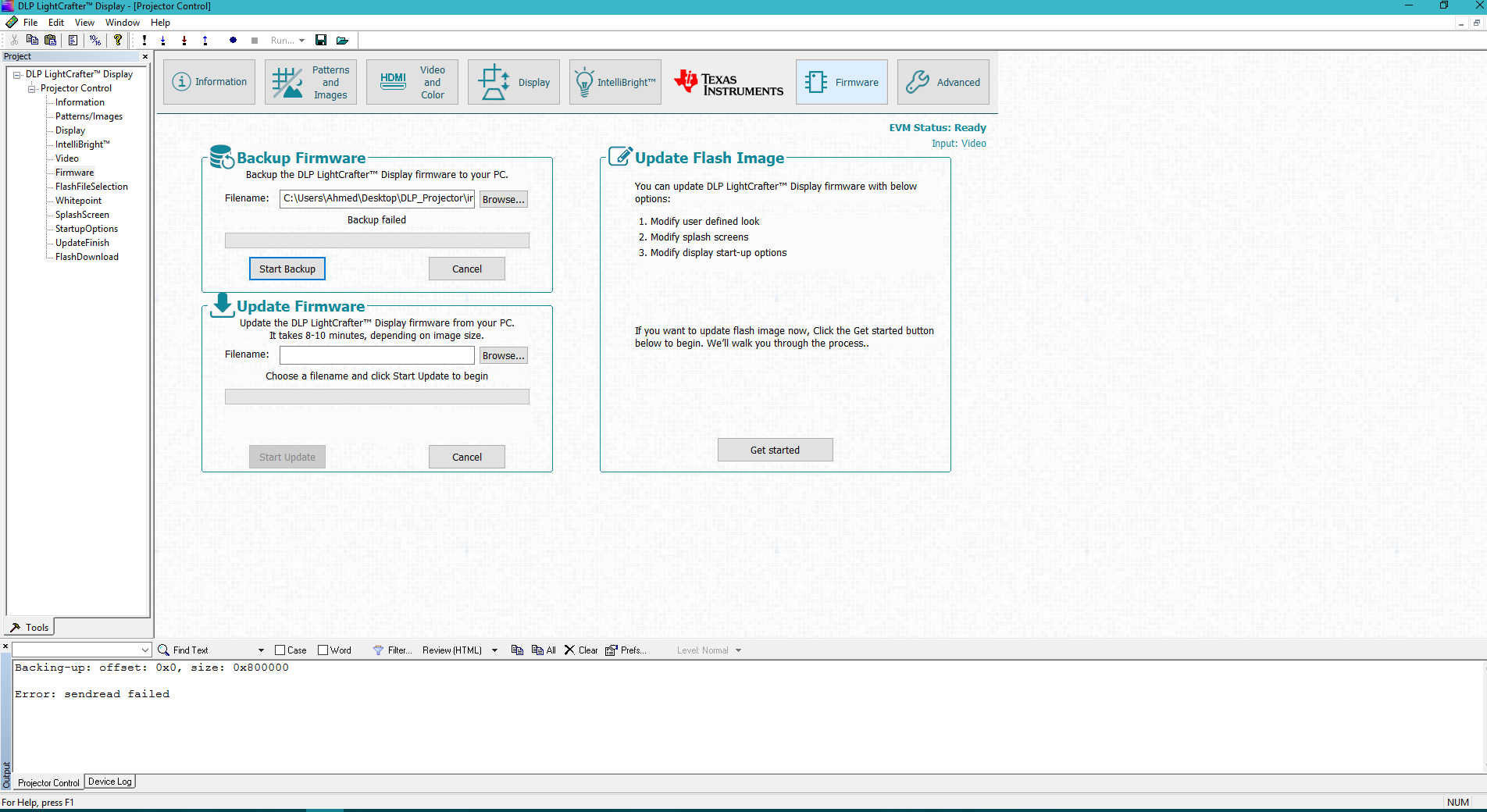This screenshot has height=812, width=1487.
Task: Click the black exclamation mark toolbar icon
Action: point(144,40)
